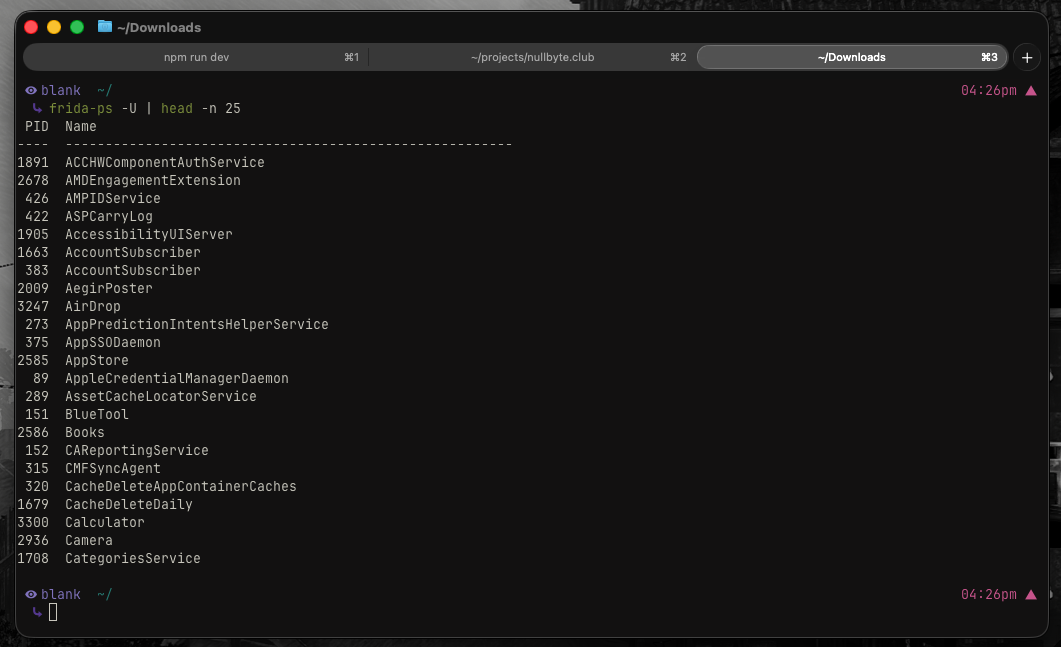Click the ~/ path segment in the top prompt
The image size is (1061, 647).
pyautogui.click(x=104, y=90)
